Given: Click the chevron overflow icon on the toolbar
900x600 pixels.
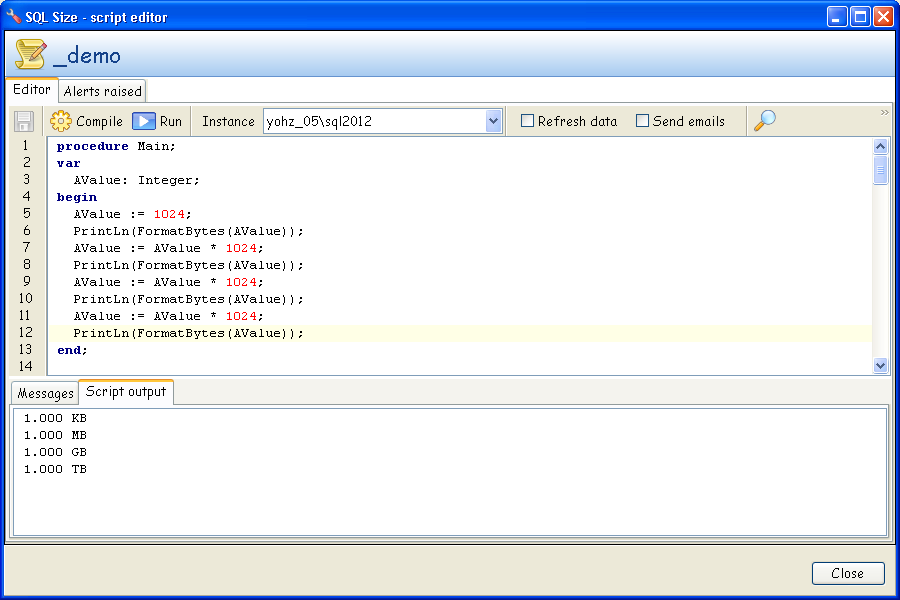Looking at the screenshot, I should coord(884,112).
